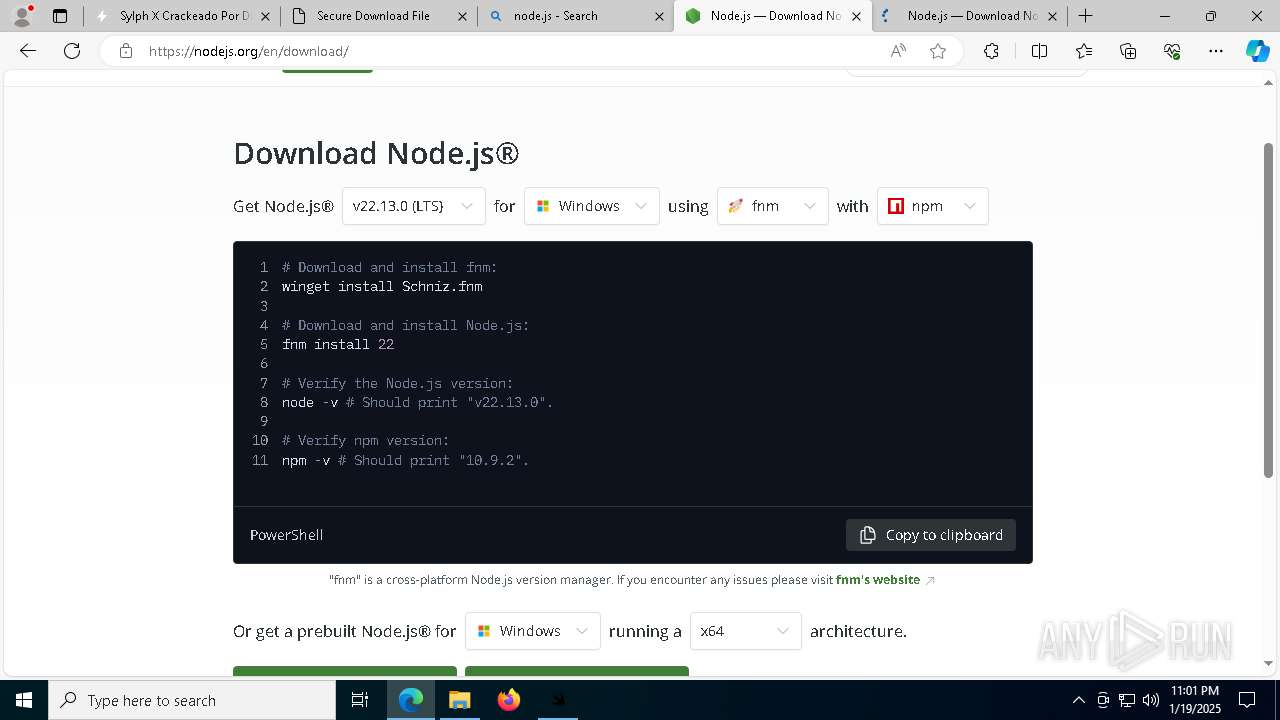Open the black app icon on taskbar
Image resolution: width=1280 pixels, height=720 pixels.
[x=558, y=700]
